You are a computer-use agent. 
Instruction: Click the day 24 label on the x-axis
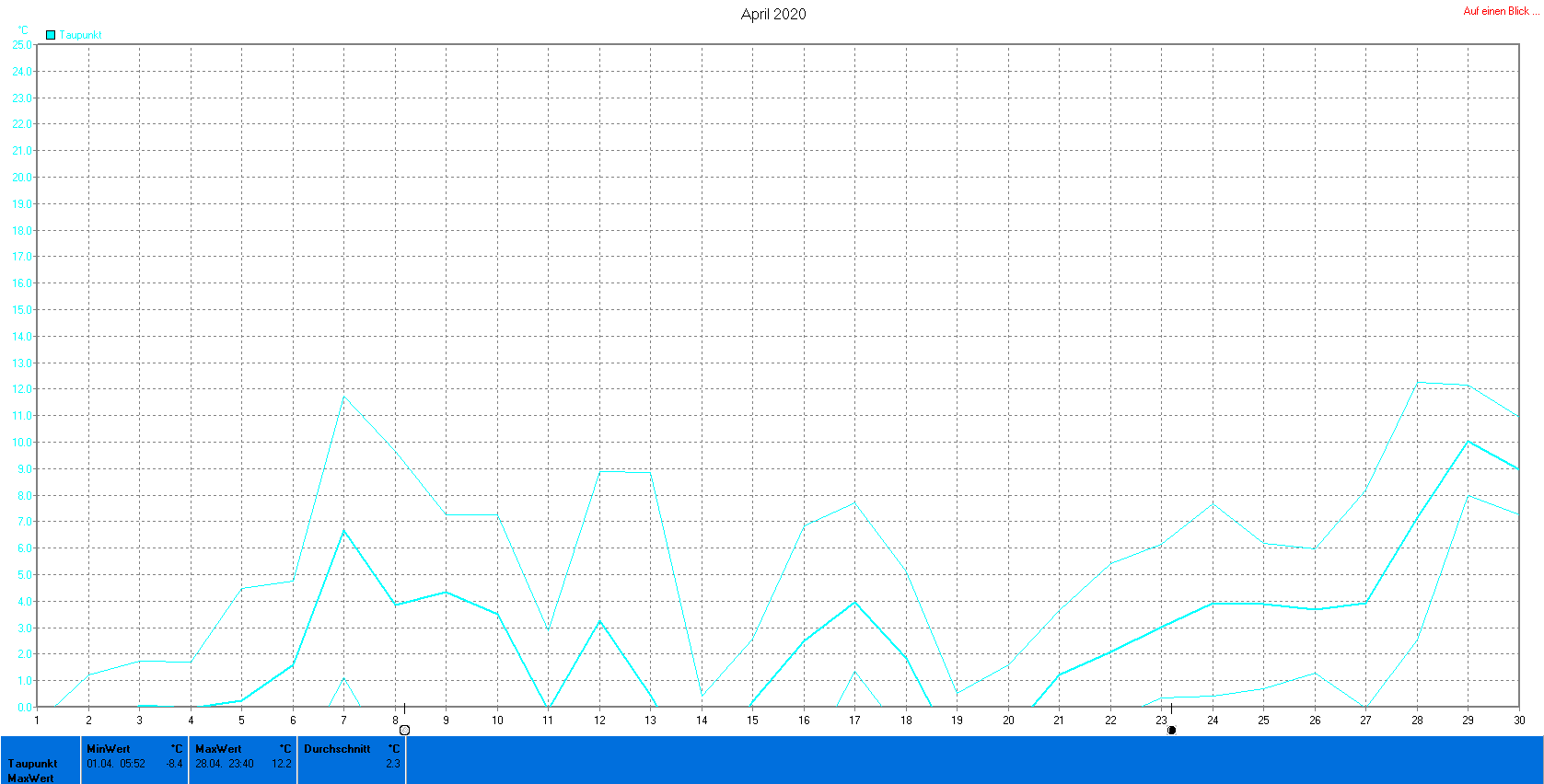click(1213, 721)
